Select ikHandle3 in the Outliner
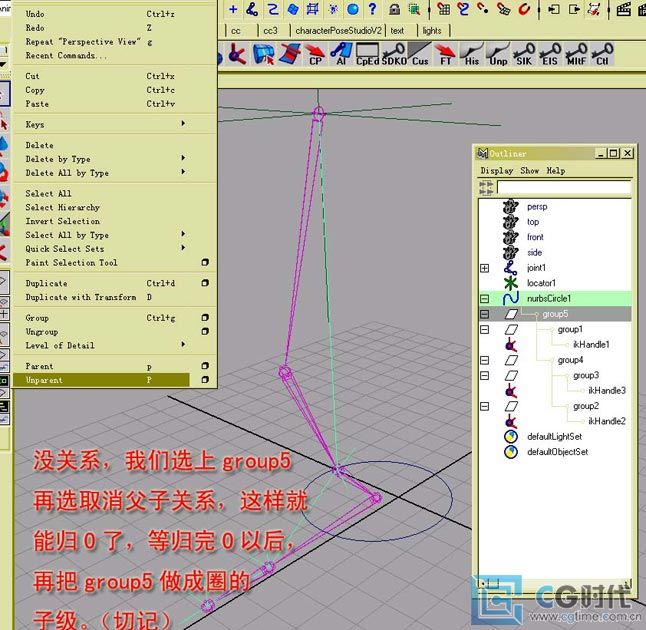Image resolution: width=646 pixels, height=630 pixels. (607, 390)
